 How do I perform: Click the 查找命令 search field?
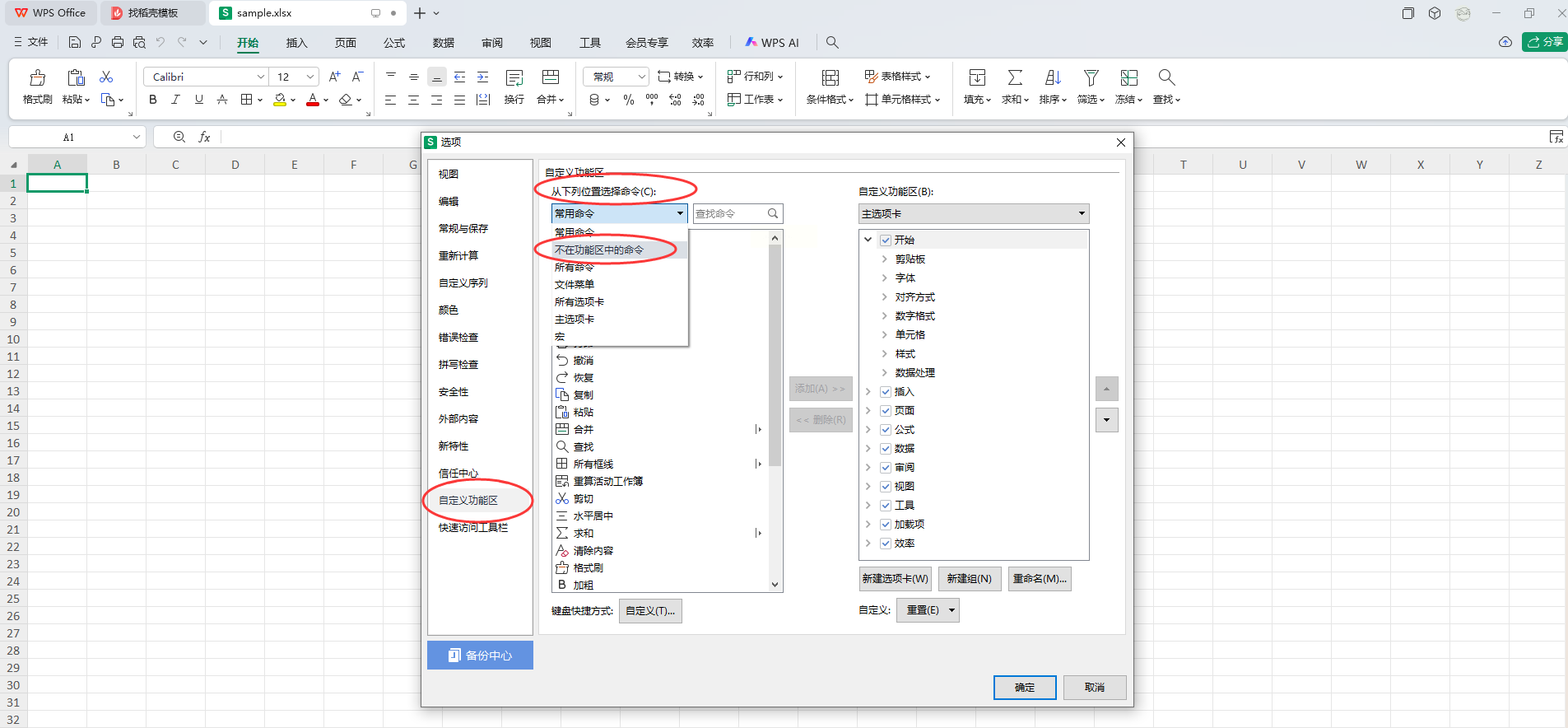[x=731, y=214]
